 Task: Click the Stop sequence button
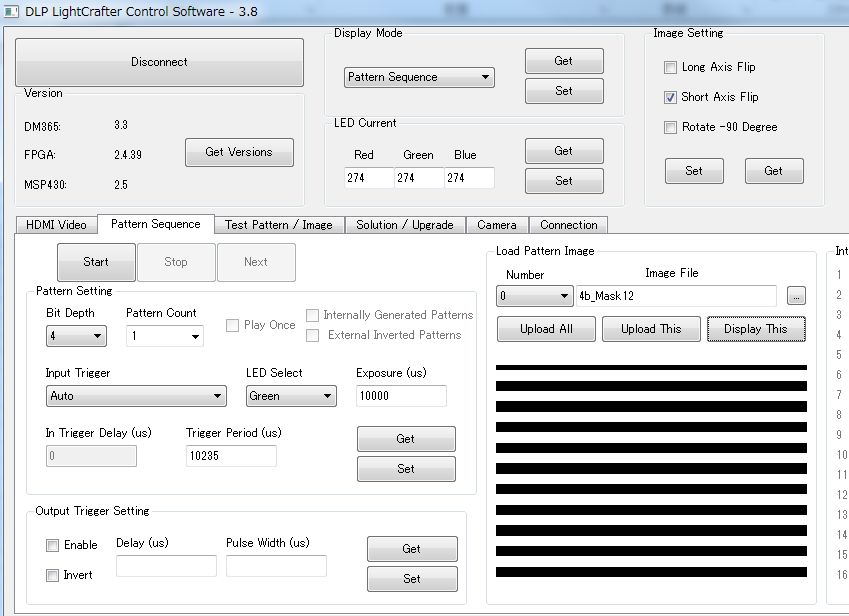[x=176, y=262]
